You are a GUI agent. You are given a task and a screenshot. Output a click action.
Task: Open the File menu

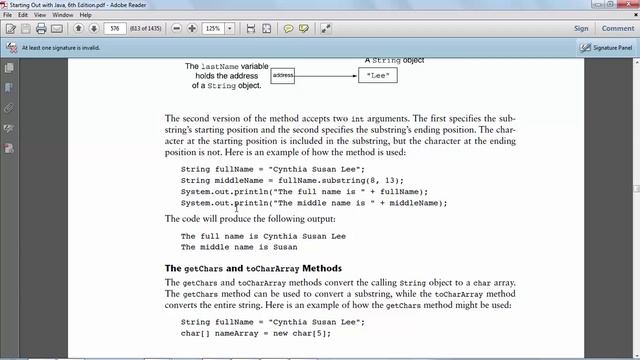point(7,15)
